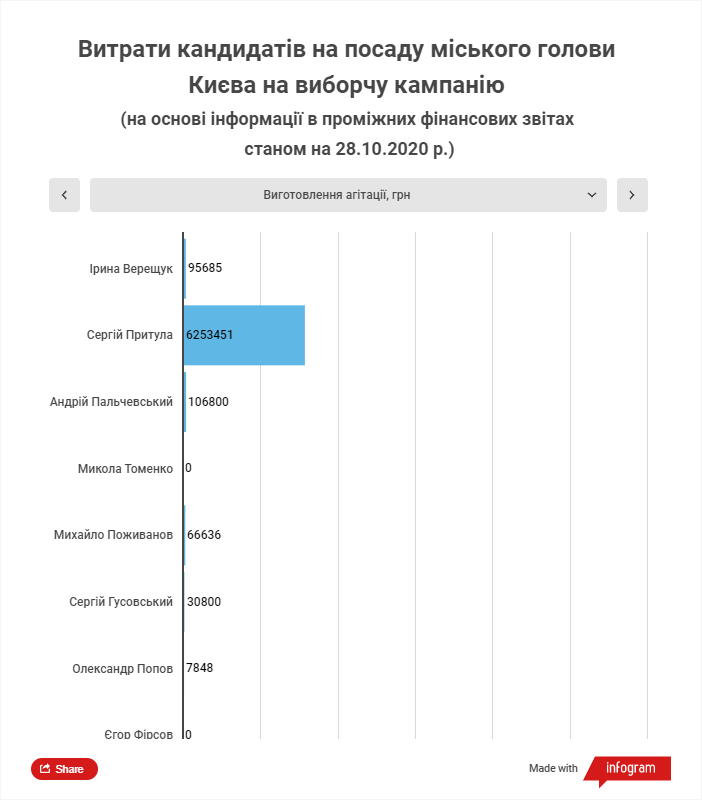The image size is (702, 800).
Task: Click the label 'Микола Томенко'
Action: click(x=126, y=468)
